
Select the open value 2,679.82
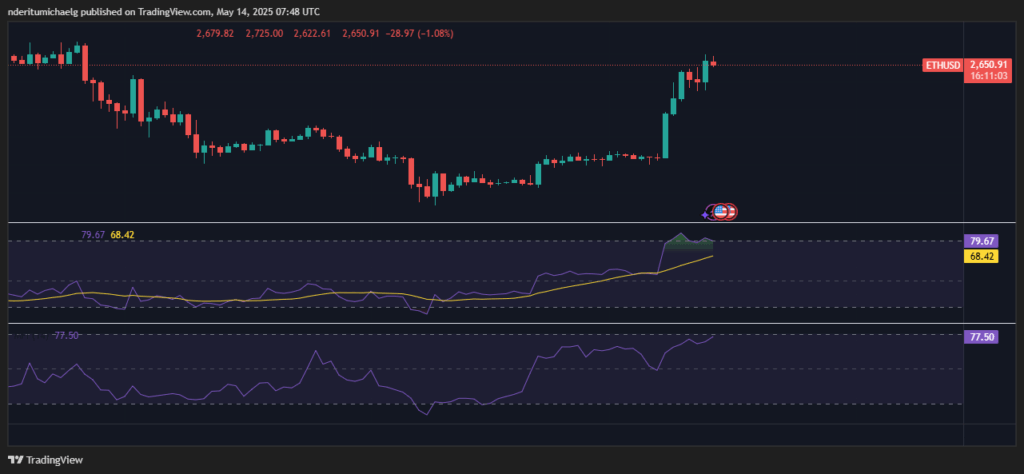pyautogui.click(x=215, y=33)
